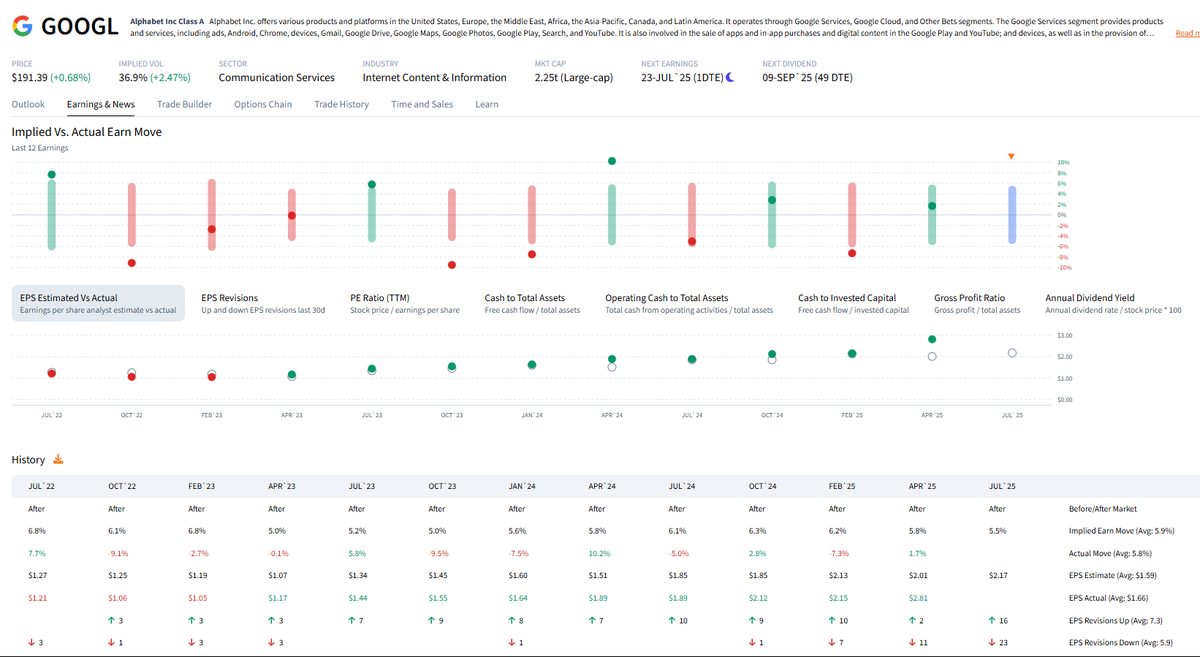Click the $2.81 EPS actual cell

click(x=919, y=598)
